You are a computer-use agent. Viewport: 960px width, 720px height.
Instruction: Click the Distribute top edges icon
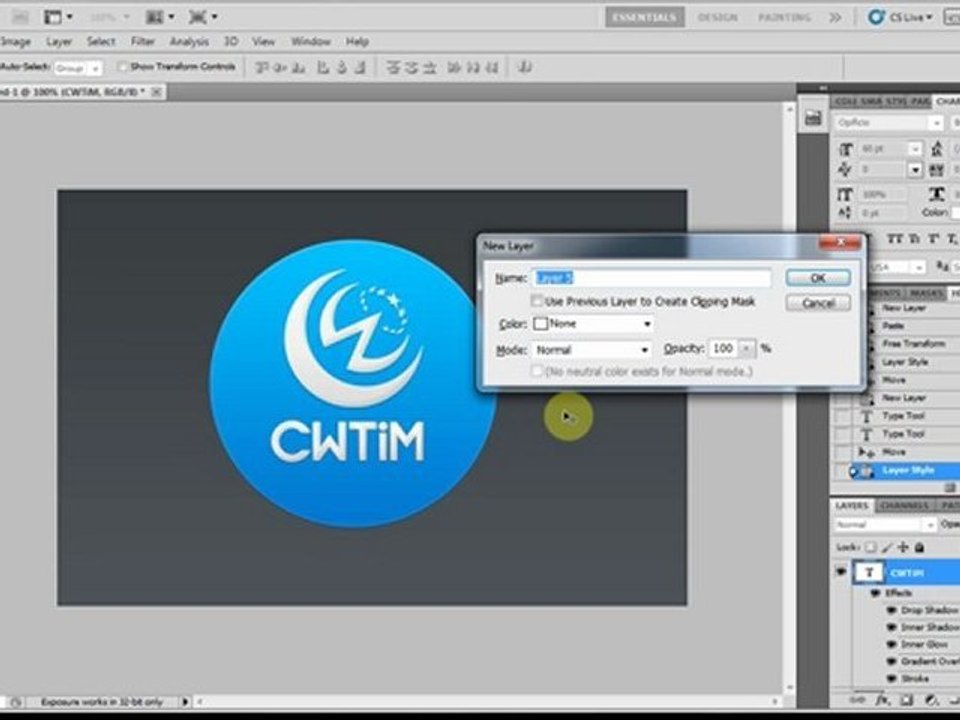(392, 67)
